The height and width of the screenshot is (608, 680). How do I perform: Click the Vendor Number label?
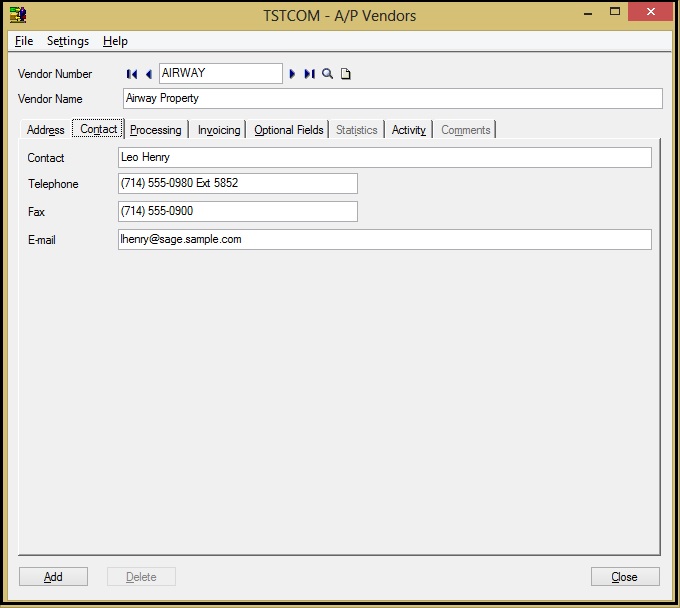pyautogui.click(x=55, y=74)
